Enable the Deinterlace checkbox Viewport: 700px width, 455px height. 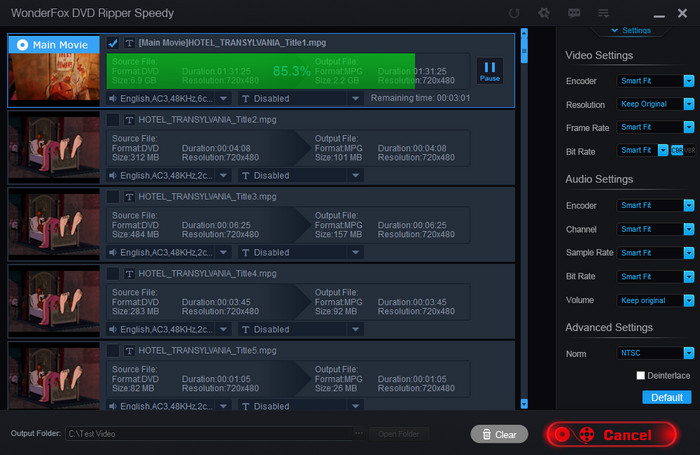pyautogui.click(x=641, y=376)
